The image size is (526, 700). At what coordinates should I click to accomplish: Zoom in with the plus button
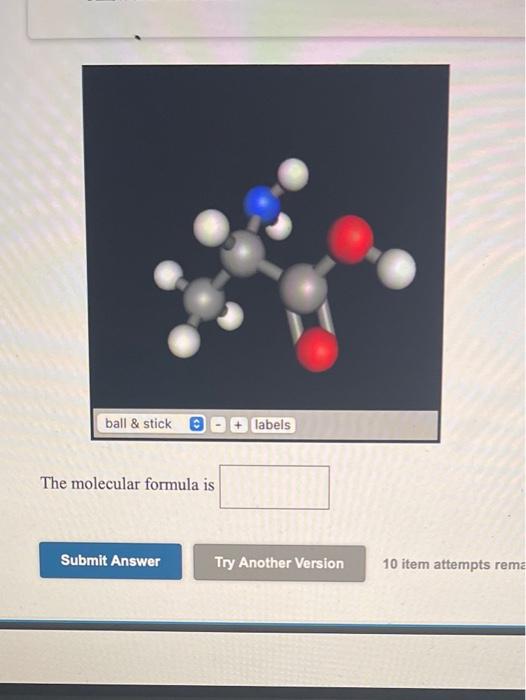pos(238,425)
